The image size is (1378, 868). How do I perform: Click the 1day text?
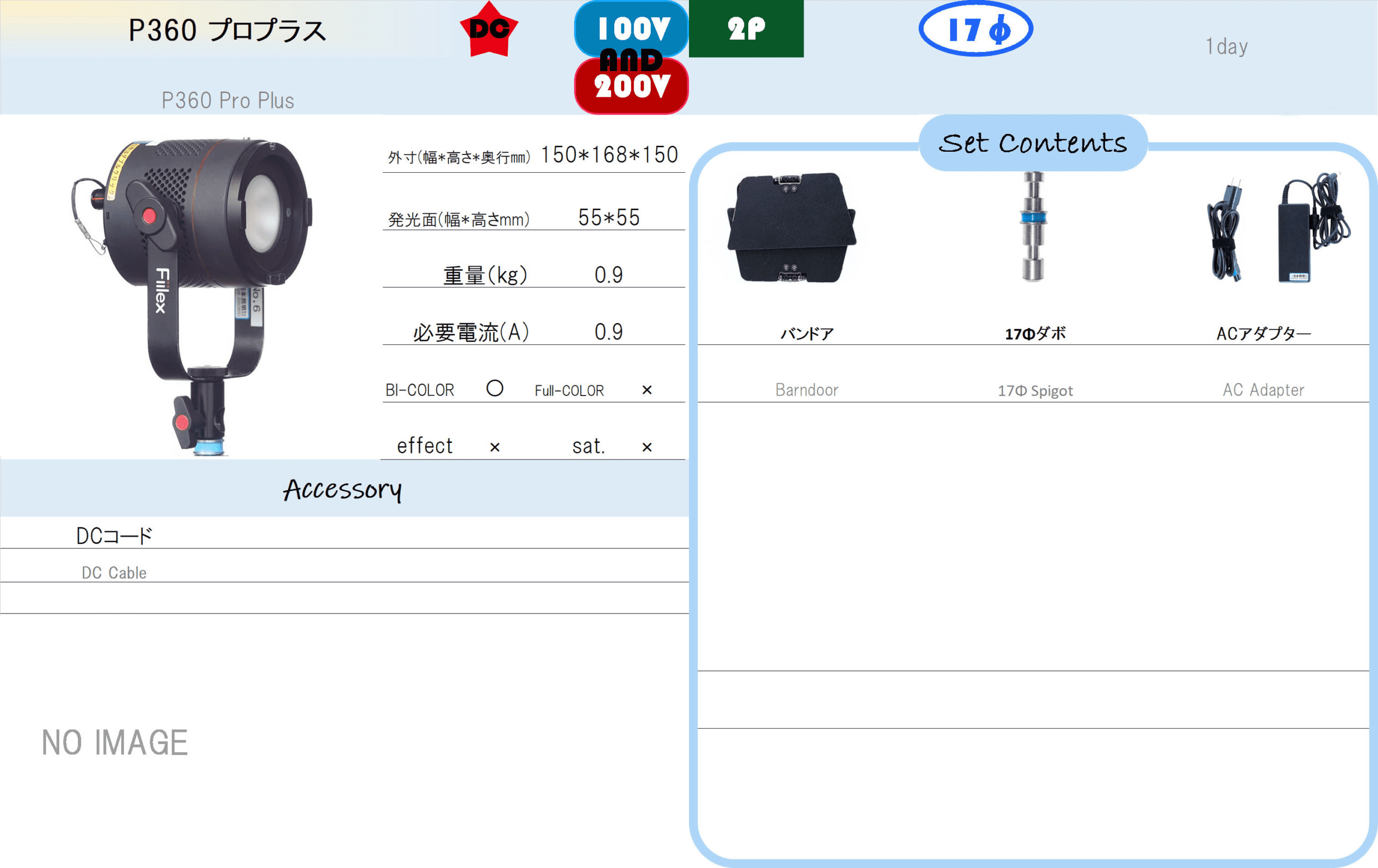1226,46
